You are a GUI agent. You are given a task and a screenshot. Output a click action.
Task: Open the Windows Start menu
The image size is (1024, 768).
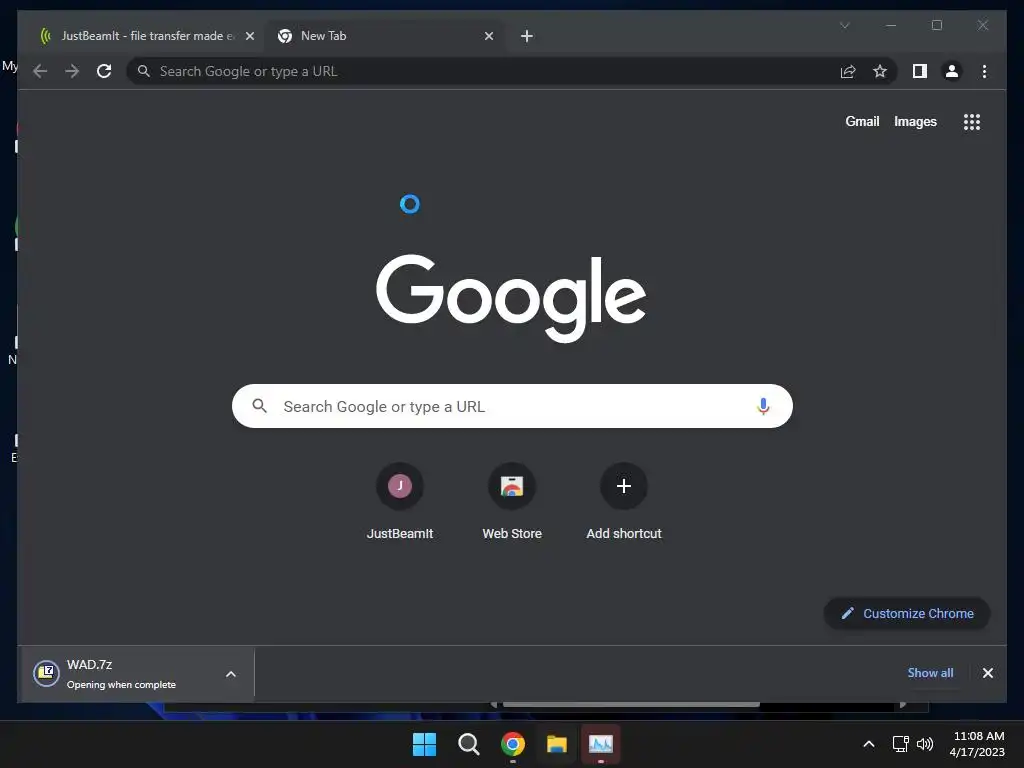(x=424, y=744)
